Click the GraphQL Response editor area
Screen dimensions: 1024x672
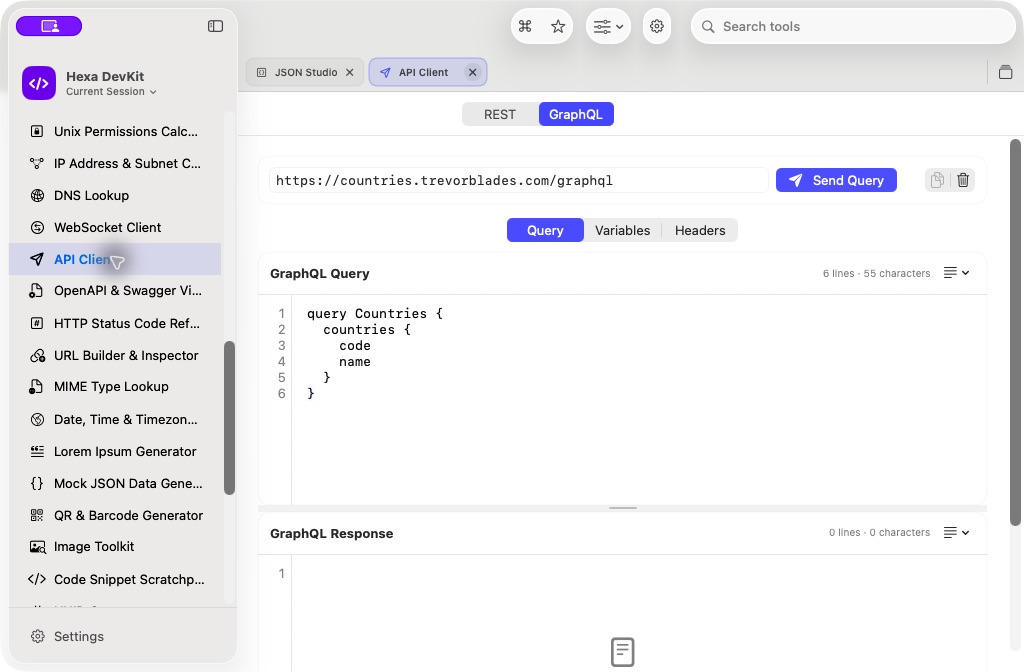click(x=639, y=613)
